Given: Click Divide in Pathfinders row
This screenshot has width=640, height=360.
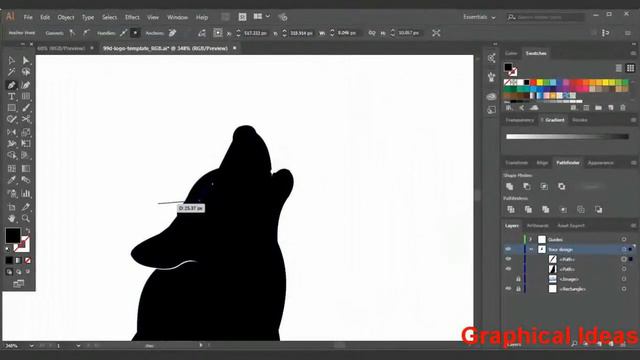Looking at the screenshot, I should tap(511, 209).
